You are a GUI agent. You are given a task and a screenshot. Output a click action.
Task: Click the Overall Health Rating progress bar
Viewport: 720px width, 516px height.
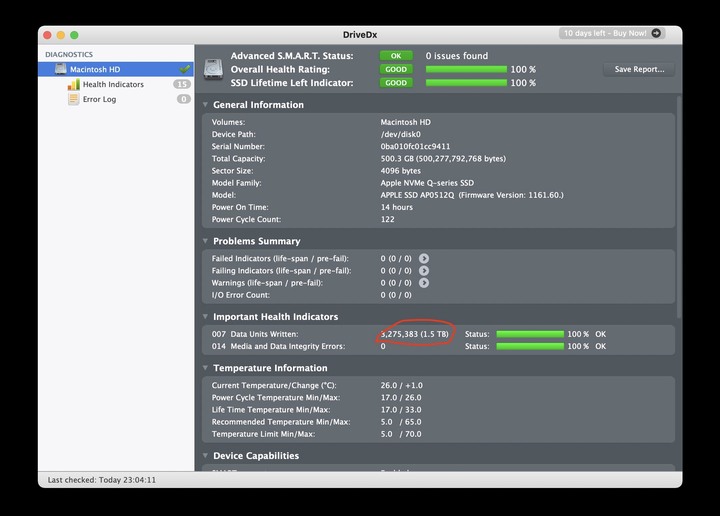coord(466,69)
